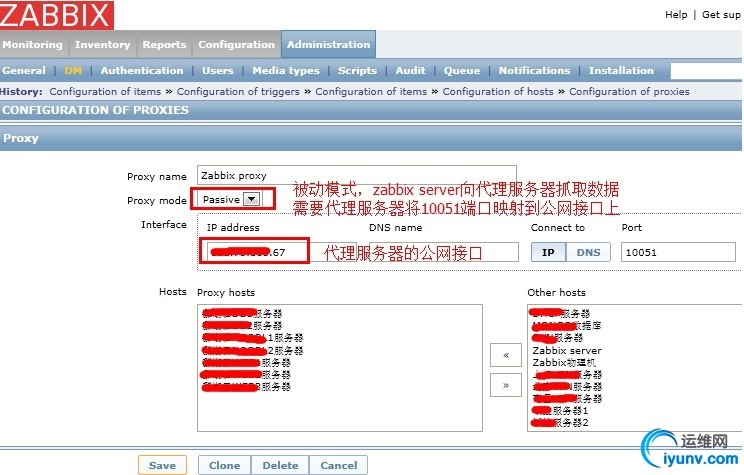The height and width of the screenshot is (475, 744).
Task: Select 服务器1 entry in Other hosts
Action: [x=560, y=410]
